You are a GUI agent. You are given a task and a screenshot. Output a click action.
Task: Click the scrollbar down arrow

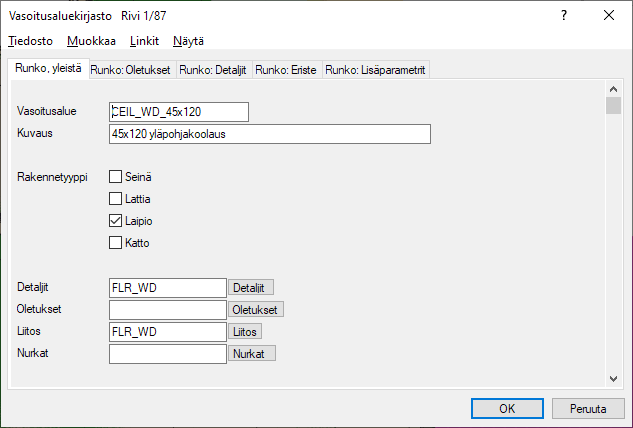(614, 377)
